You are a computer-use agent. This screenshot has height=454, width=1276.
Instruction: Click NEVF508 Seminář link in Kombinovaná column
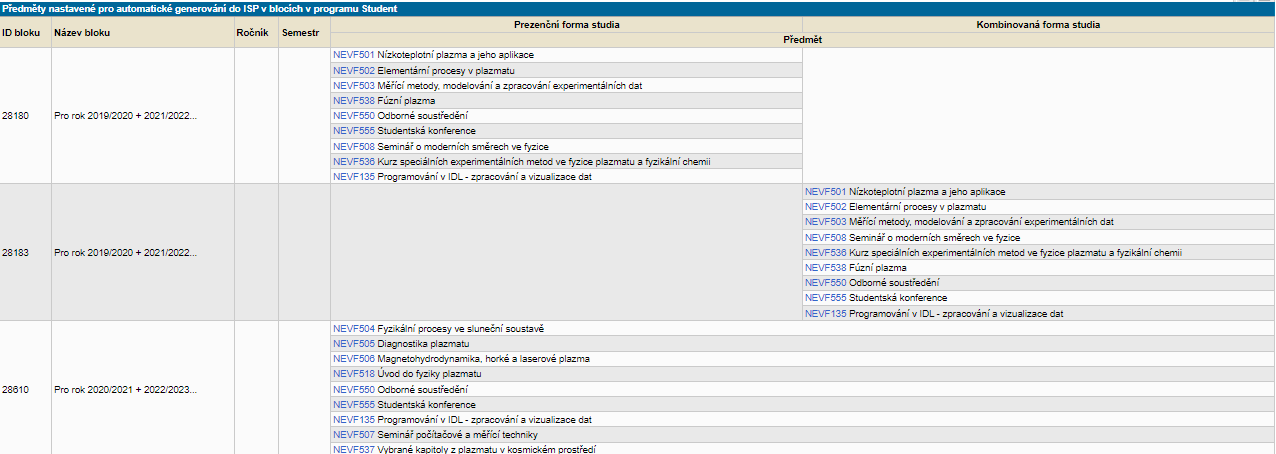826,237
